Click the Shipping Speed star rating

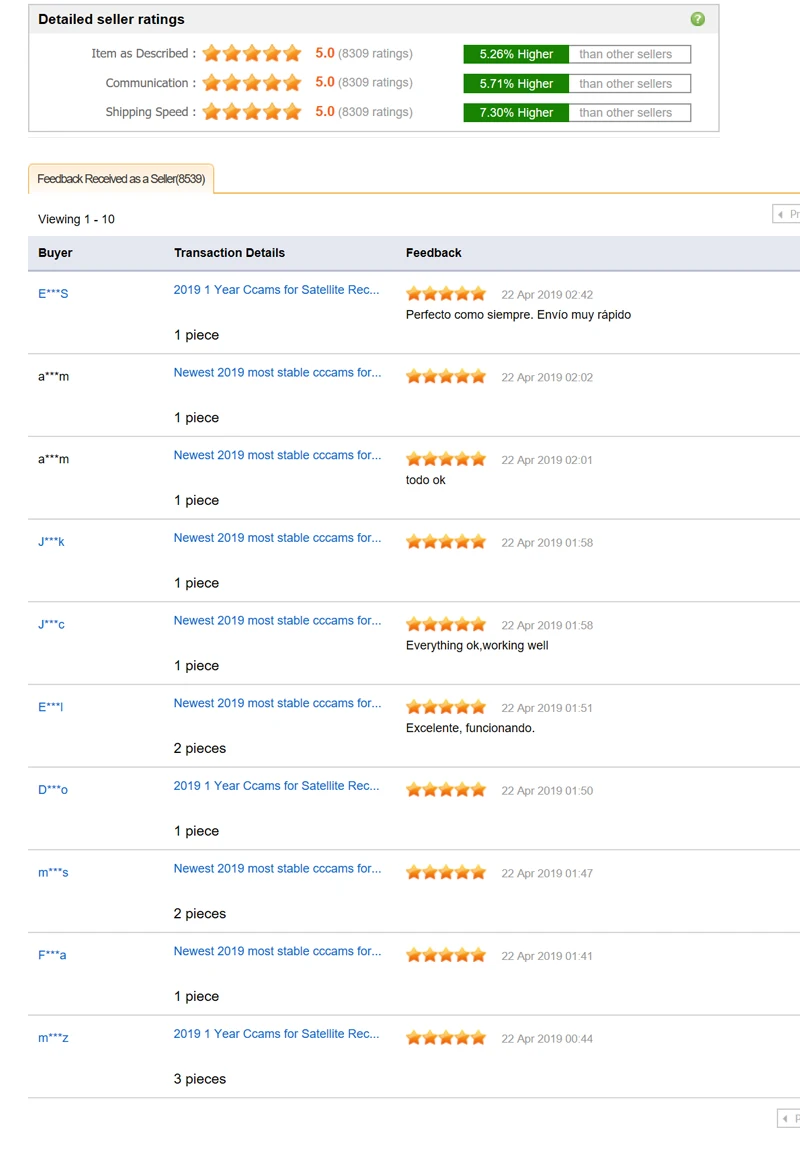(252, 112)
